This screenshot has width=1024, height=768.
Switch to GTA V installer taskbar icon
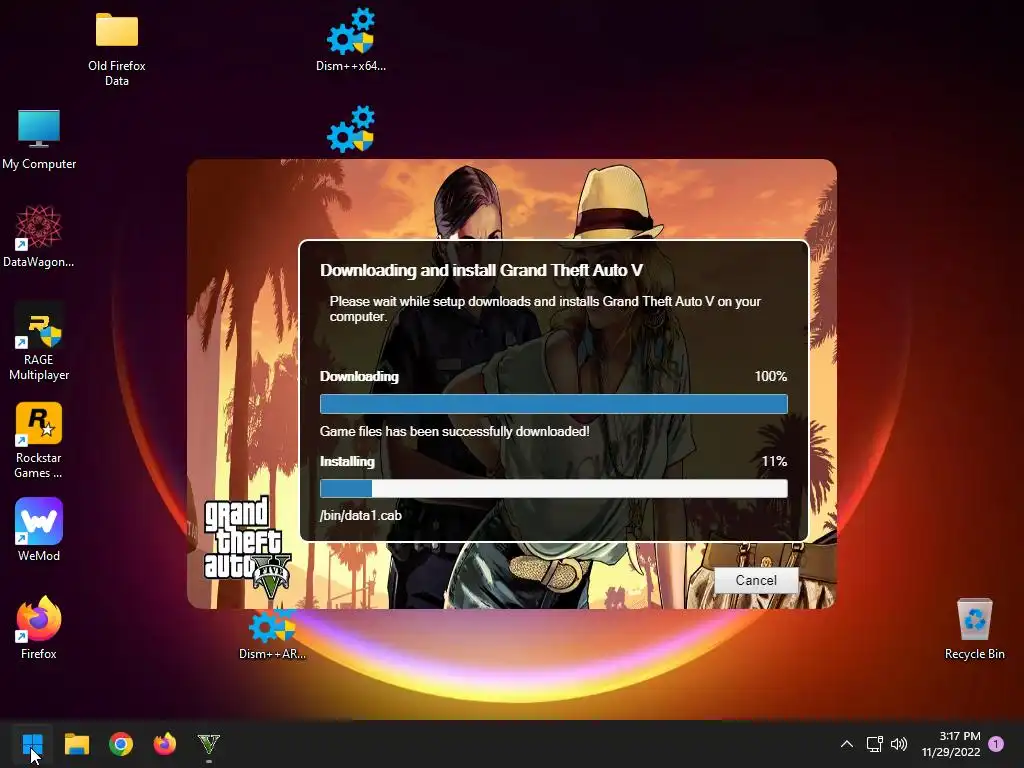(x=209, y=744)
